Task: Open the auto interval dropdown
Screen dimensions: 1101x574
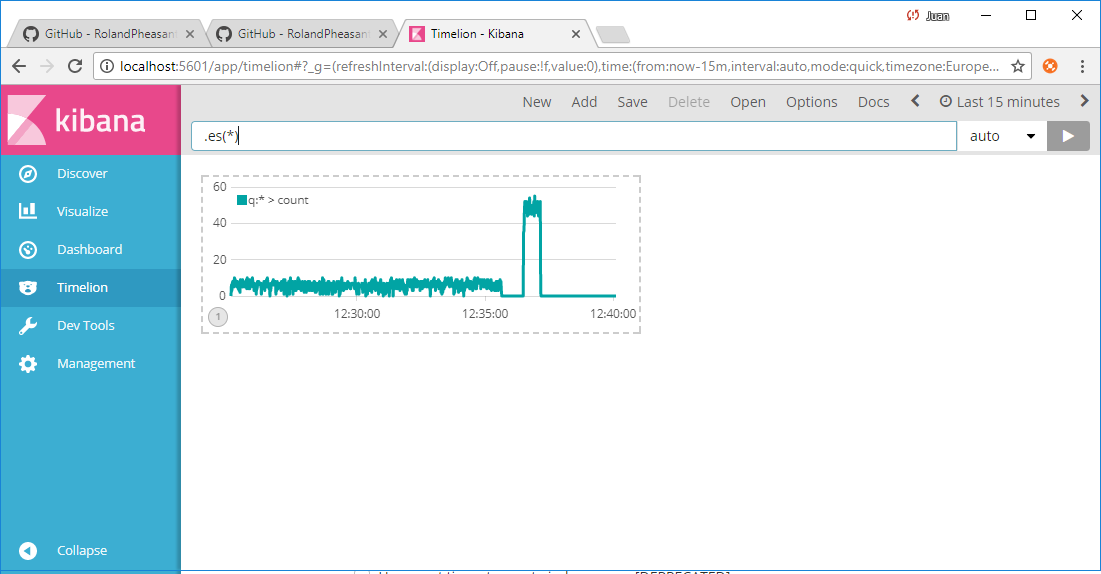Action: [1002, 136]
